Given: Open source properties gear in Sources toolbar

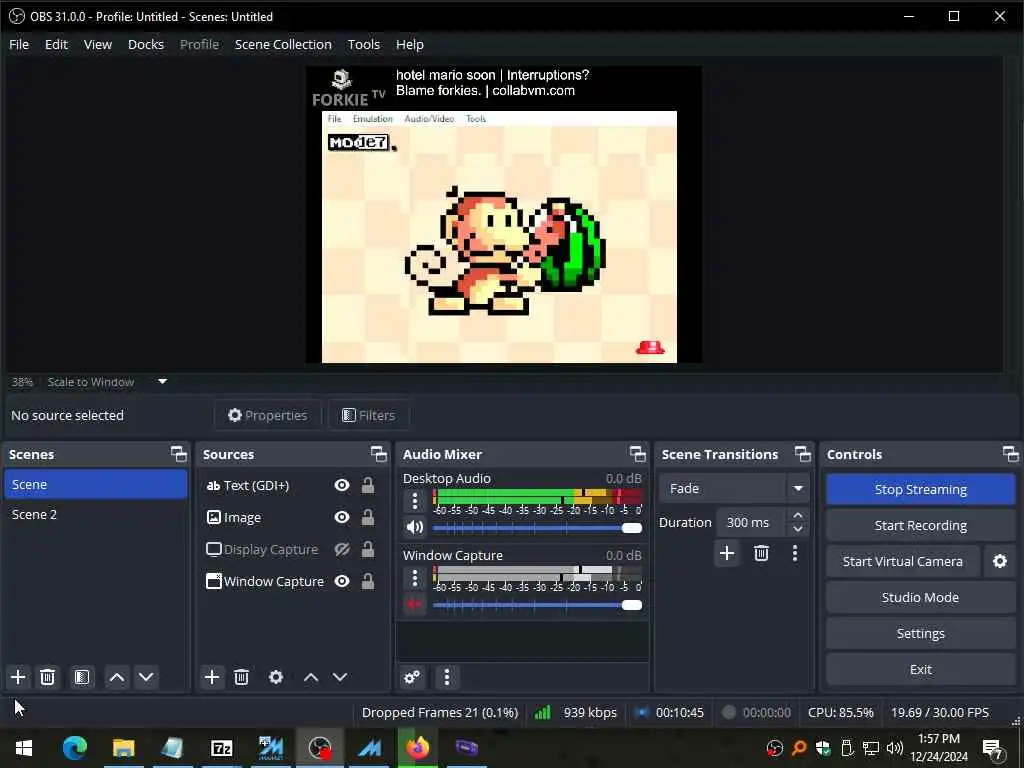Looking at the screenshot, I should click(x=276, y=677).
